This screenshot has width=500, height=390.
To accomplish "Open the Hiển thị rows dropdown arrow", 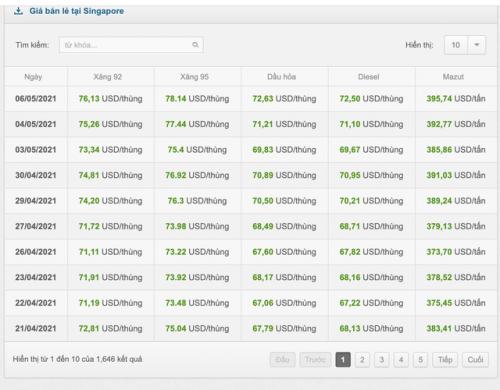I will click(x=477, y=45).
